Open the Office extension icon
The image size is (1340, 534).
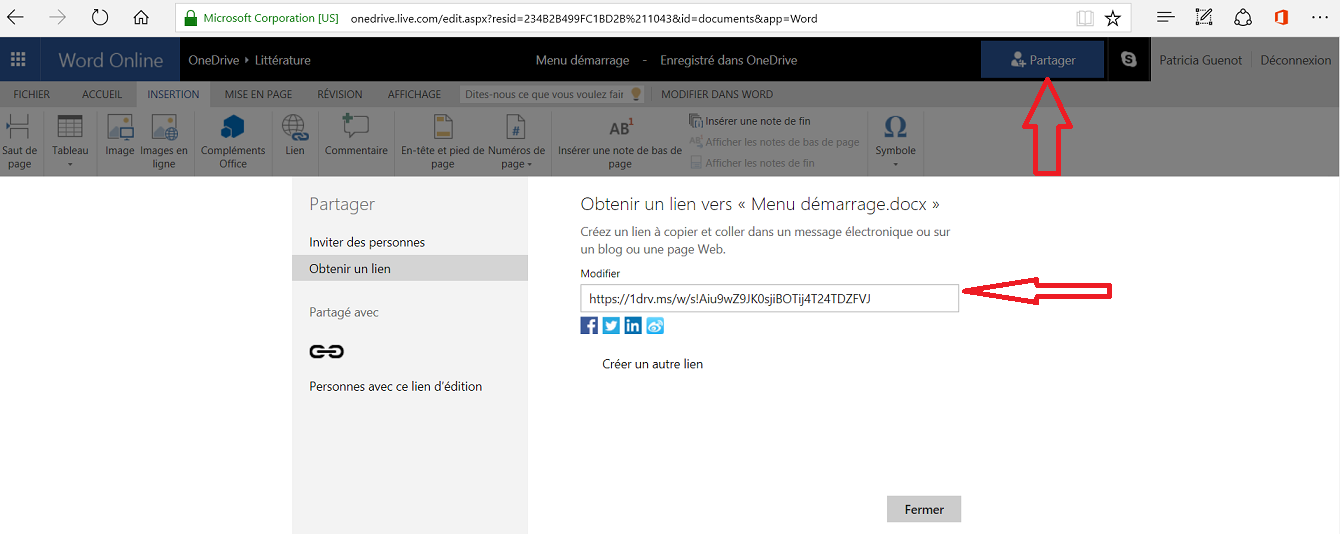click(x=1281, y=17)
